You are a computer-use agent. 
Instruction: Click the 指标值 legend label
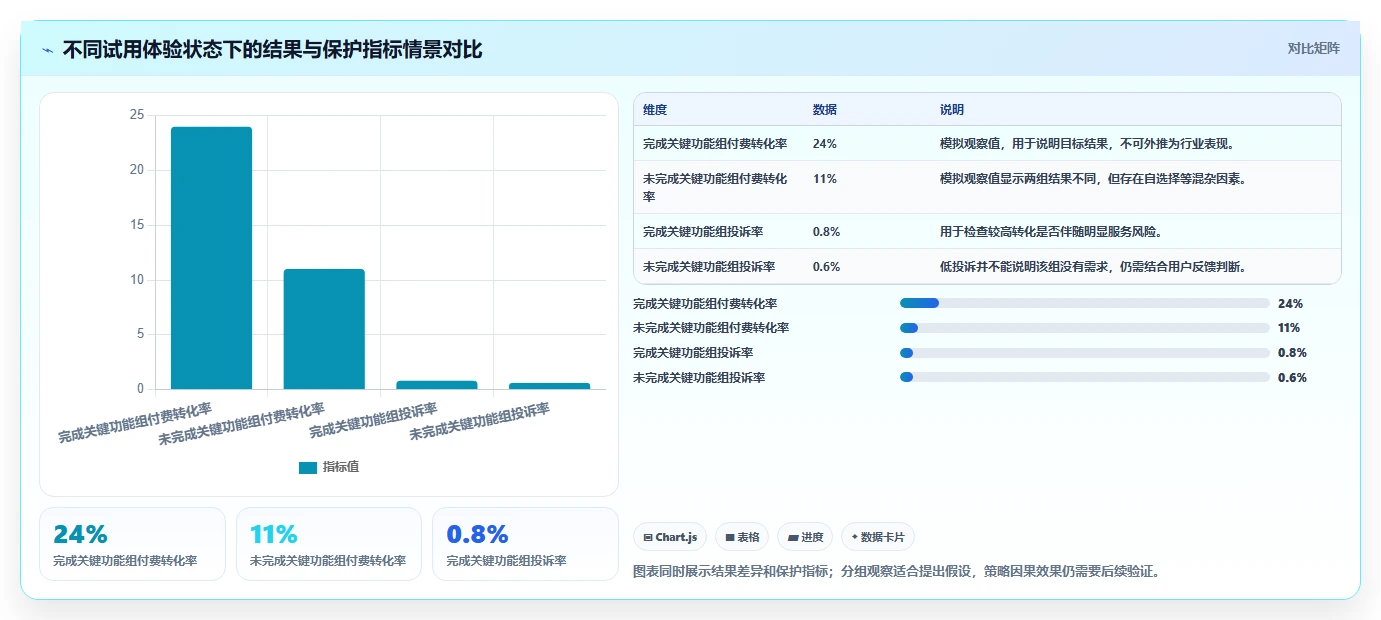(341, 467)
